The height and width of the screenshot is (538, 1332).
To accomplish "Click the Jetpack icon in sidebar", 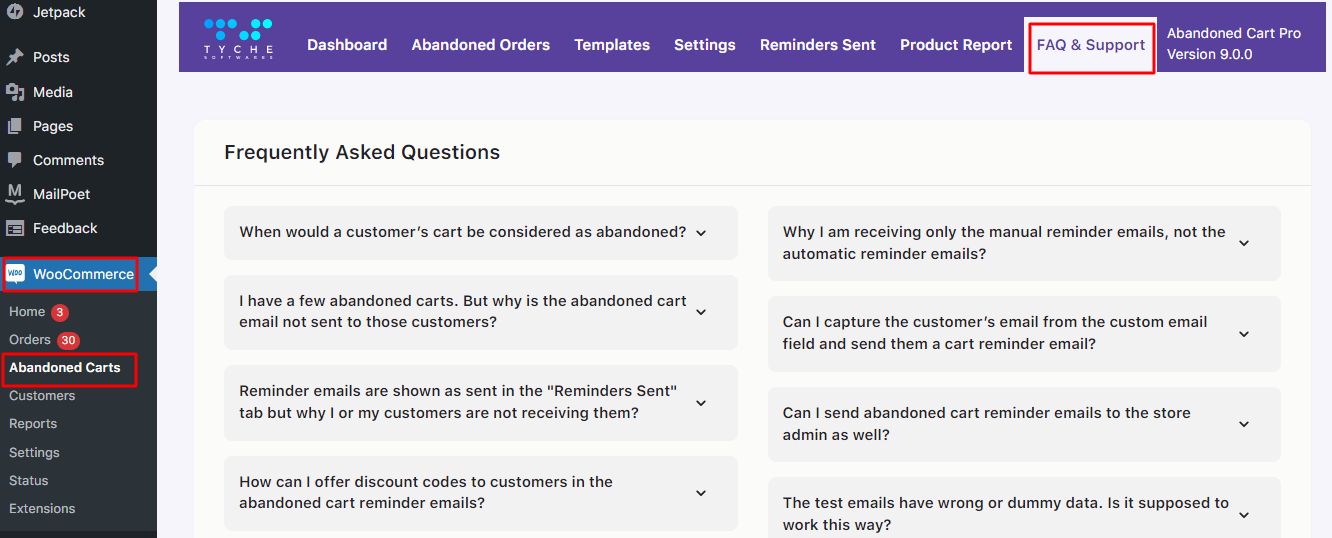I will pos(15,12).
